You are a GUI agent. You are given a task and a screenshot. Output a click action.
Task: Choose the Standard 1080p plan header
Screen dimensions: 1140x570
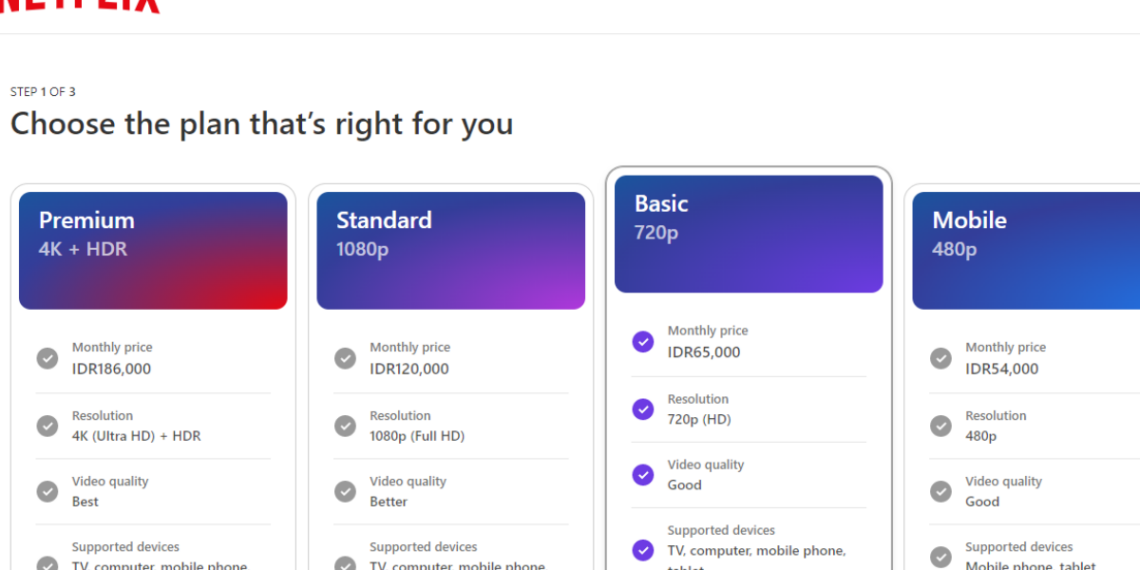(451, 250)
